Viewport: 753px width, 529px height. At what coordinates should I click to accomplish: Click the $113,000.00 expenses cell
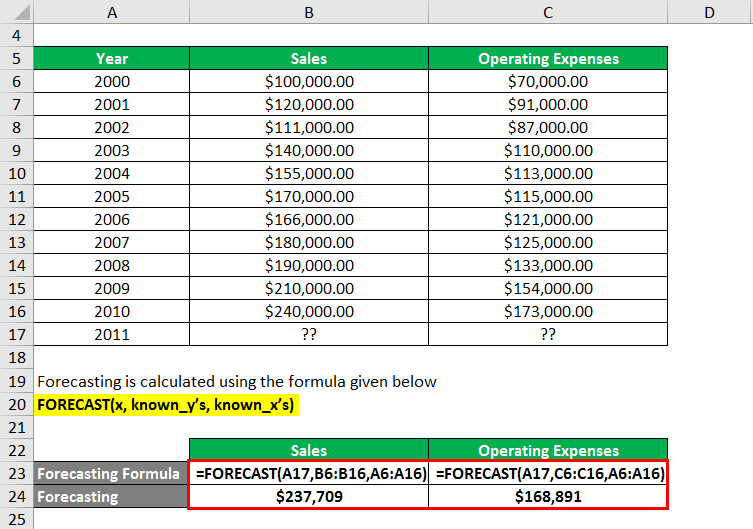[548, 173]
